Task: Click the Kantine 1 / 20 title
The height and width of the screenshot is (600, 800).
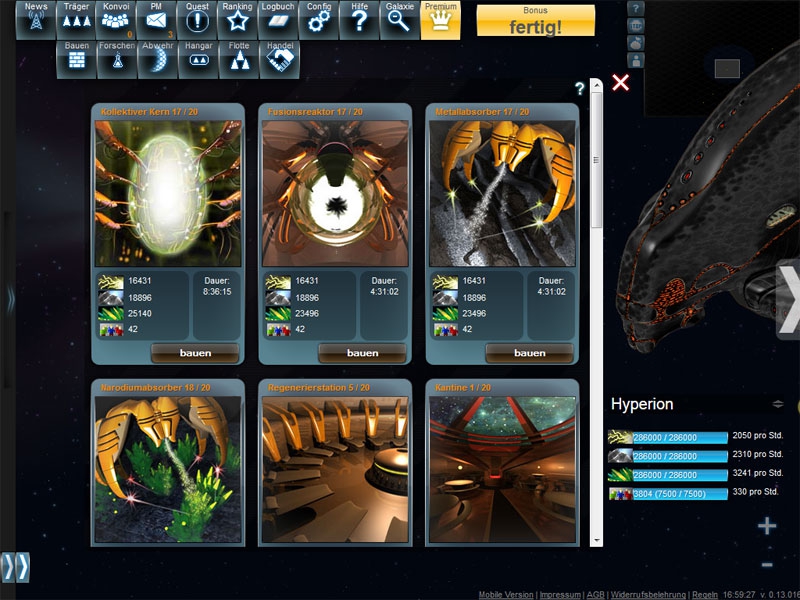Action: click(463, 388)
